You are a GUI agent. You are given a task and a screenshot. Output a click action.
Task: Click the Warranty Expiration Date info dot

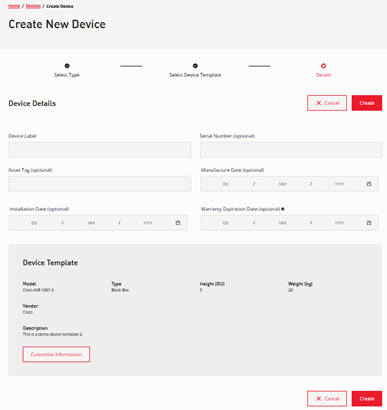point(283,209)
